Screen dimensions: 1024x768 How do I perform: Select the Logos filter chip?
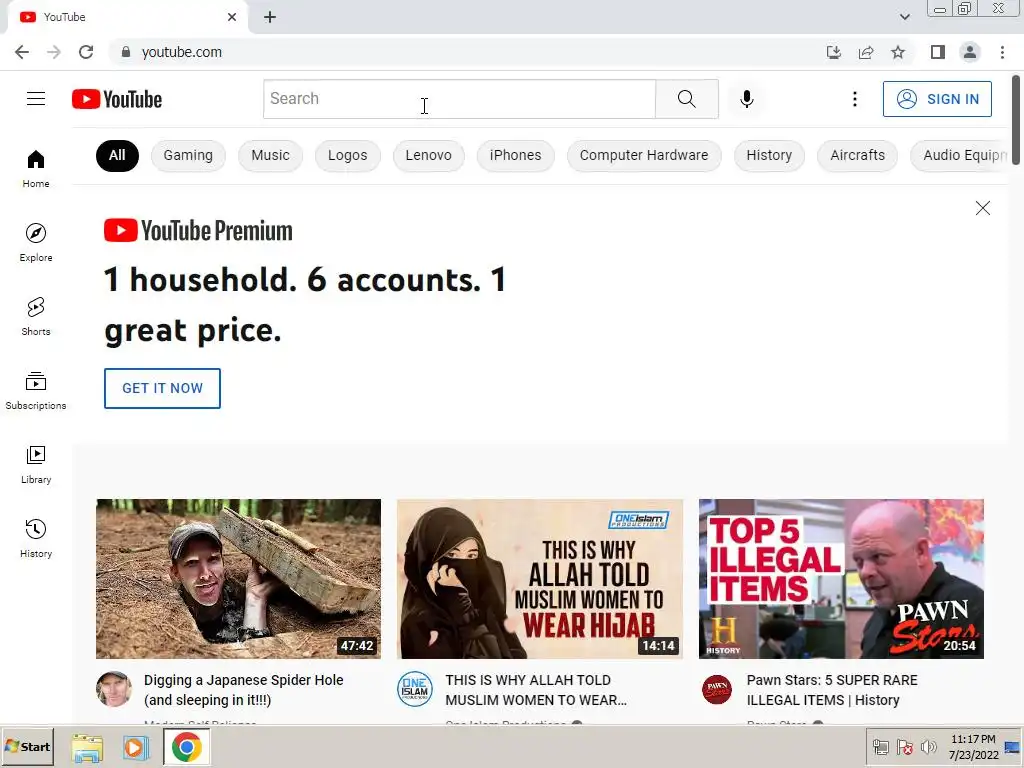[347, 155]
